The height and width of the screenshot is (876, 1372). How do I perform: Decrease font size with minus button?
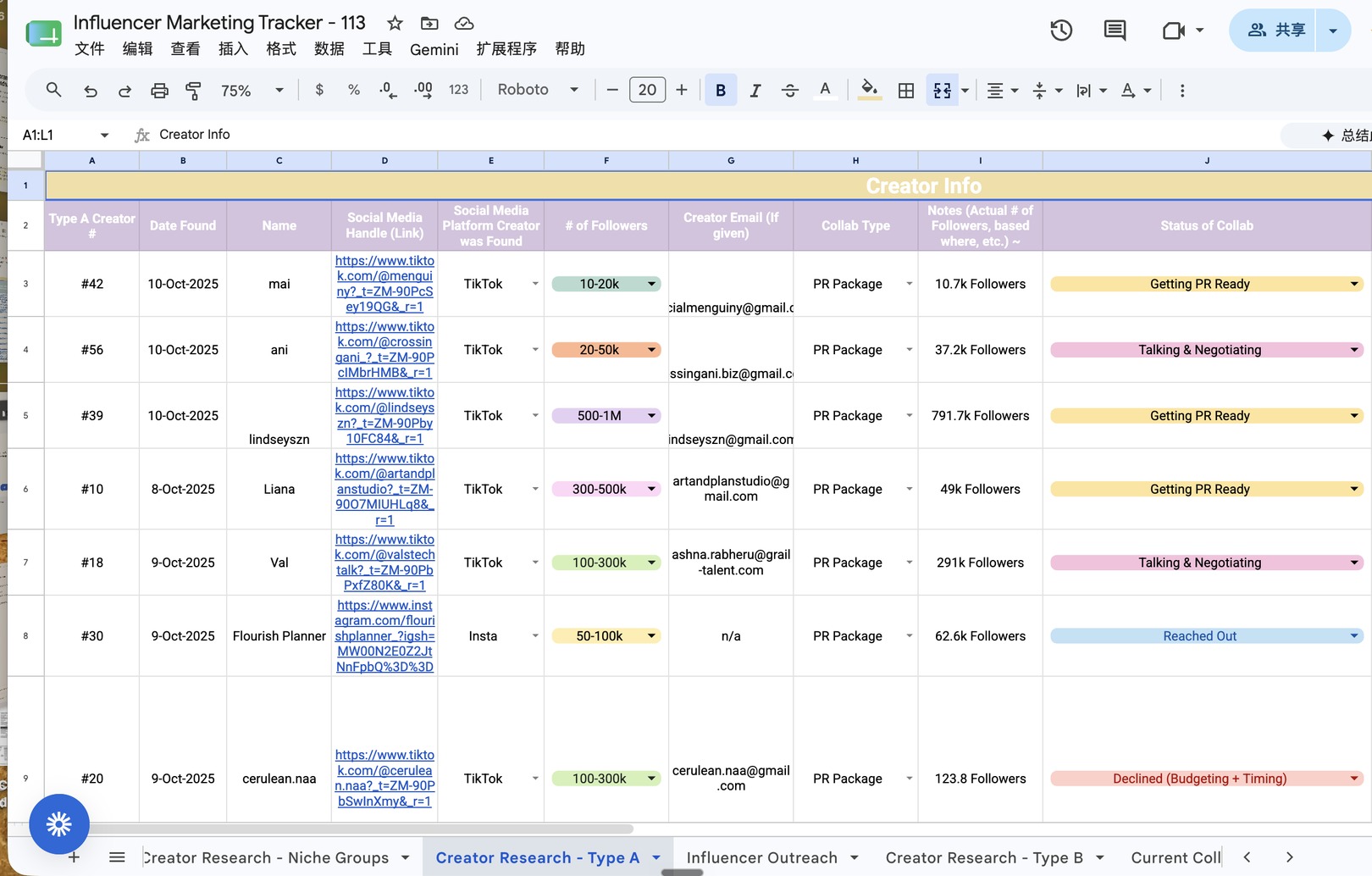point(612,90)
